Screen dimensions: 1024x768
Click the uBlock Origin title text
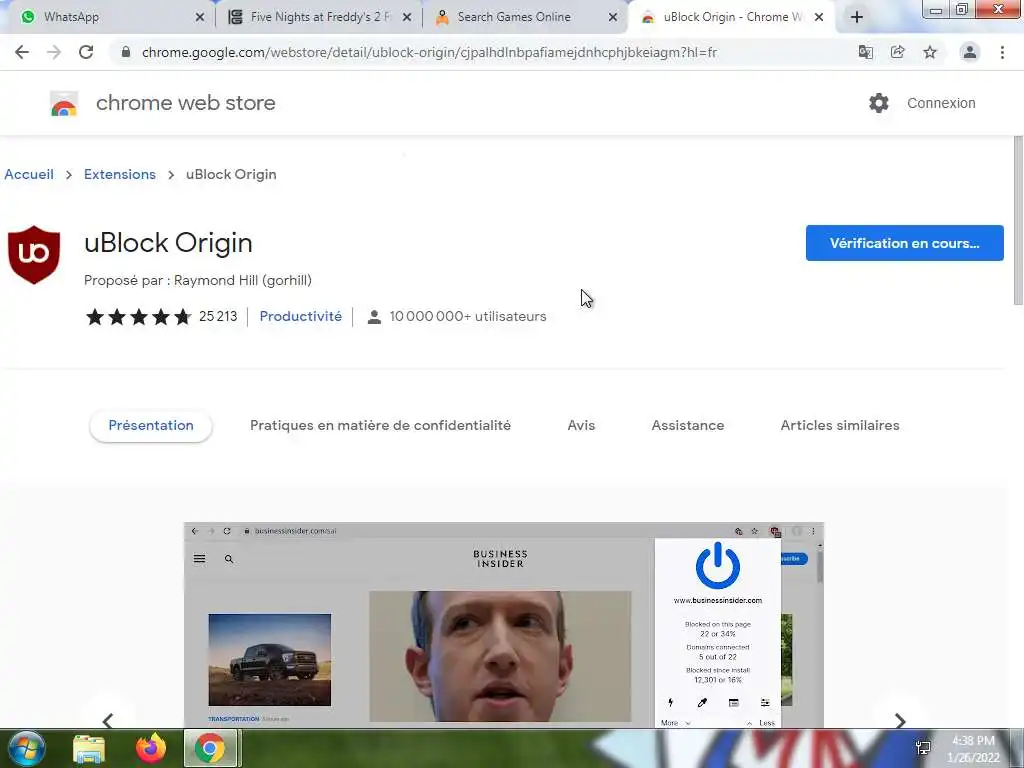pos(168,243)
